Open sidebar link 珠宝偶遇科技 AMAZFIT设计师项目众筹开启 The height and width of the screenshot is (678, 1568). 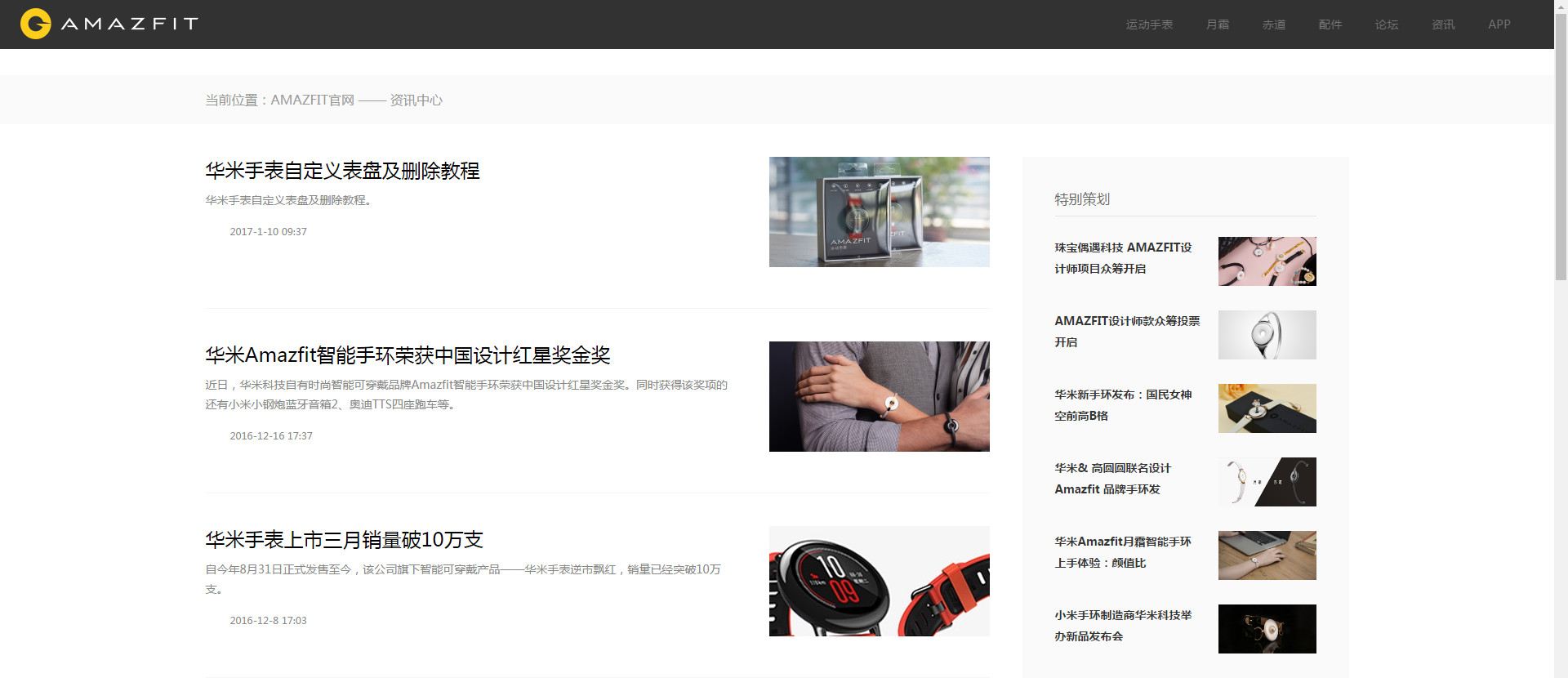tap(1123, 258)
